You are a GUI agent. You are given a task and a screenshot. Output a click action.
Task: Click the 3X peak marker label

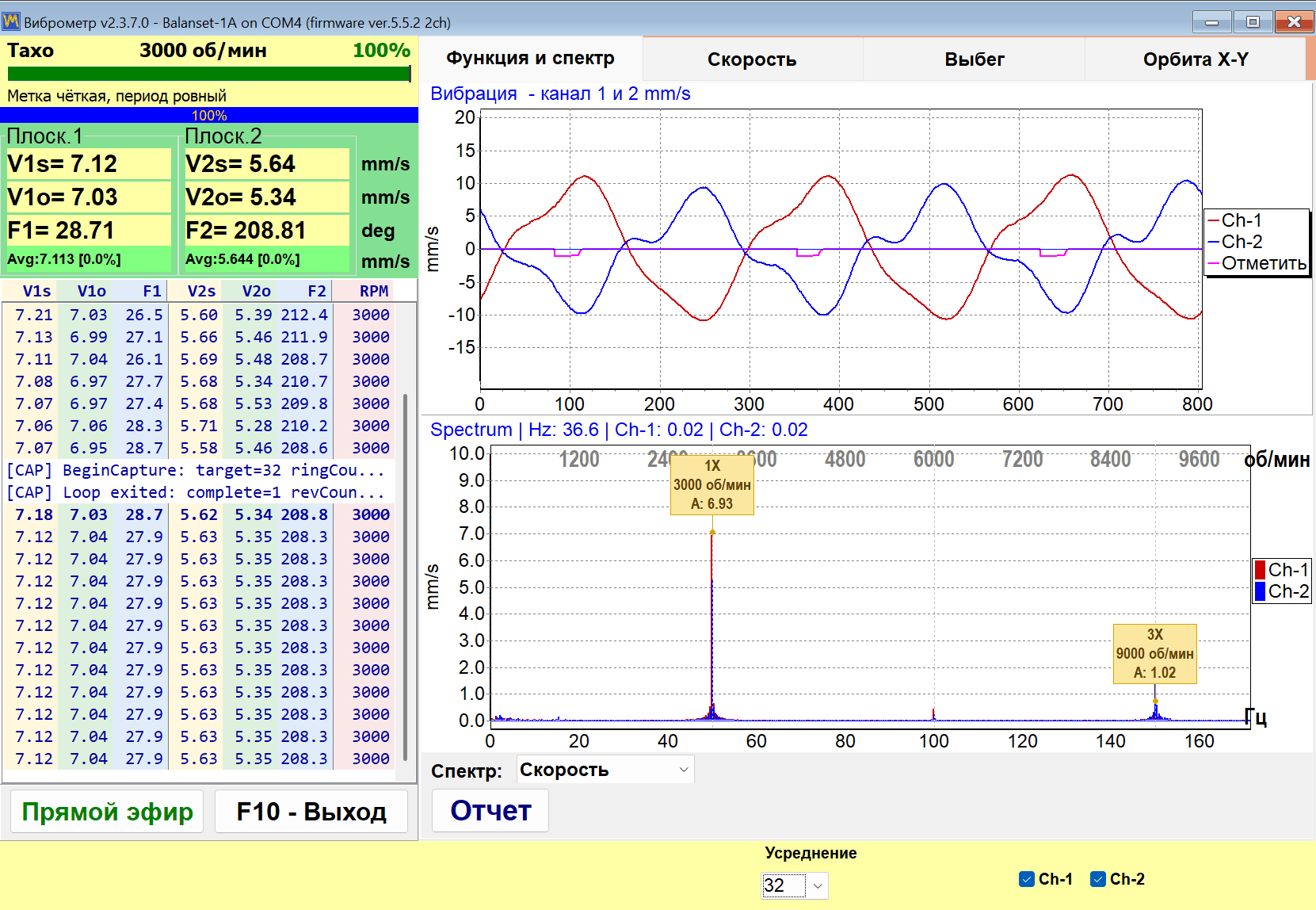coord(1154,653)
